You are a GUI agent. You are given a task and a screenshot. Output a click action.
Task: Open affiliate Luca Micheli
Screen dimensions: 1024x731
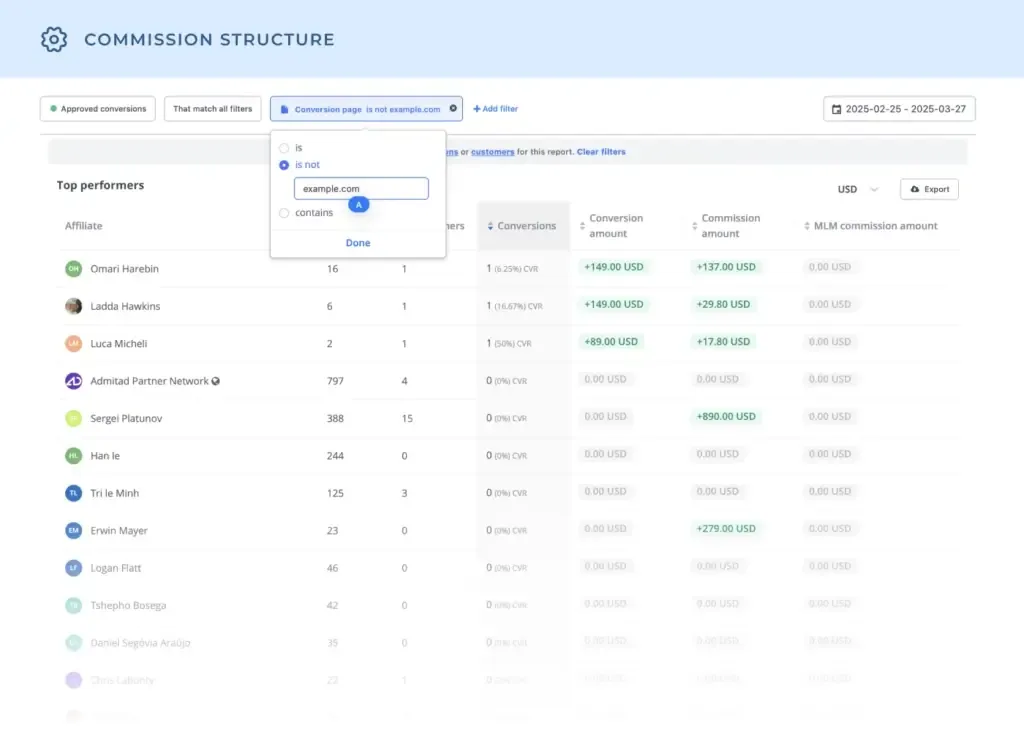pyautogui.click(x=118, y=343)
